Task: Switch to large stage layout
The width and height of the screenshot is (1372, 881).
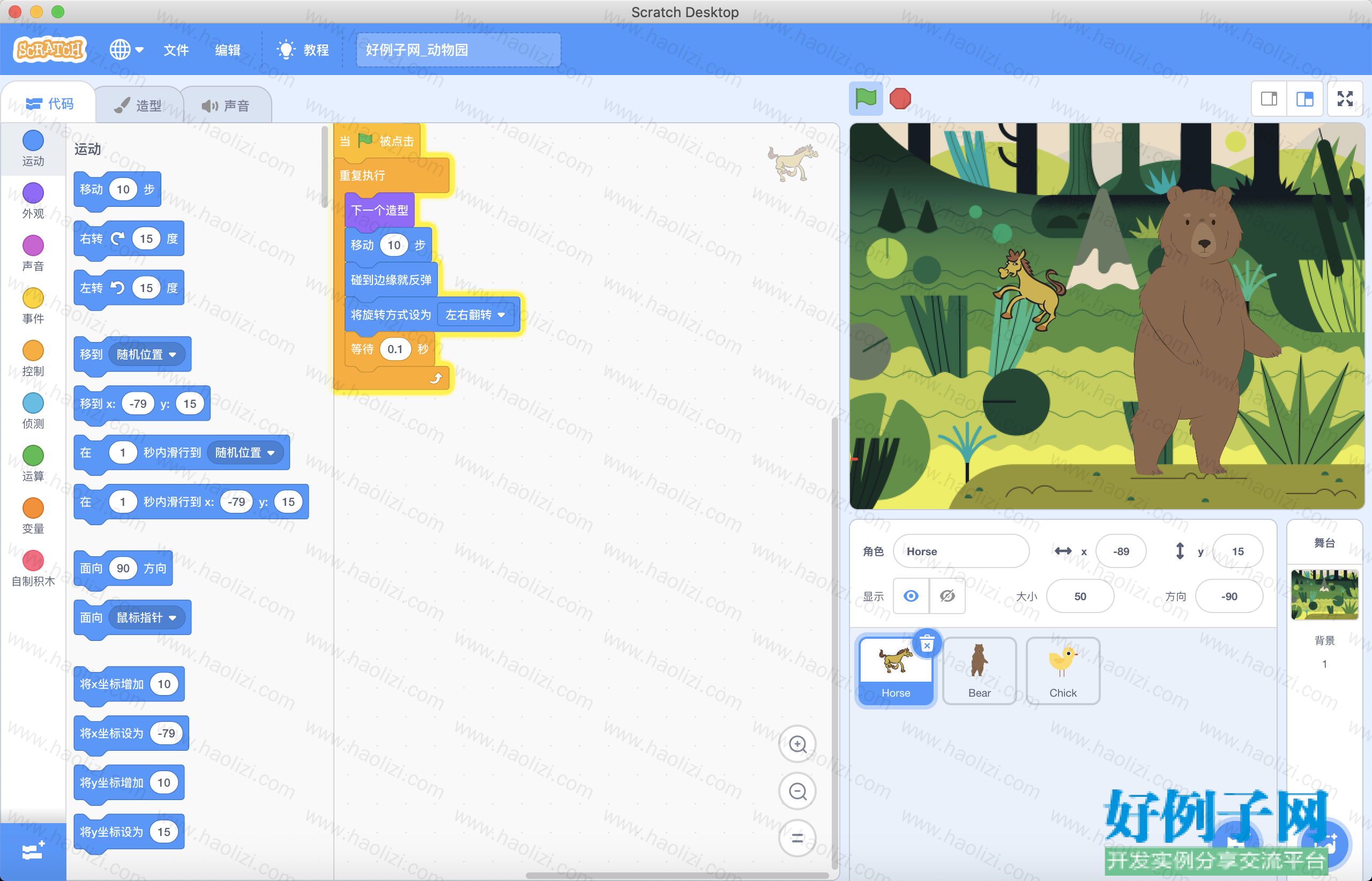Action: [1304, 99]
